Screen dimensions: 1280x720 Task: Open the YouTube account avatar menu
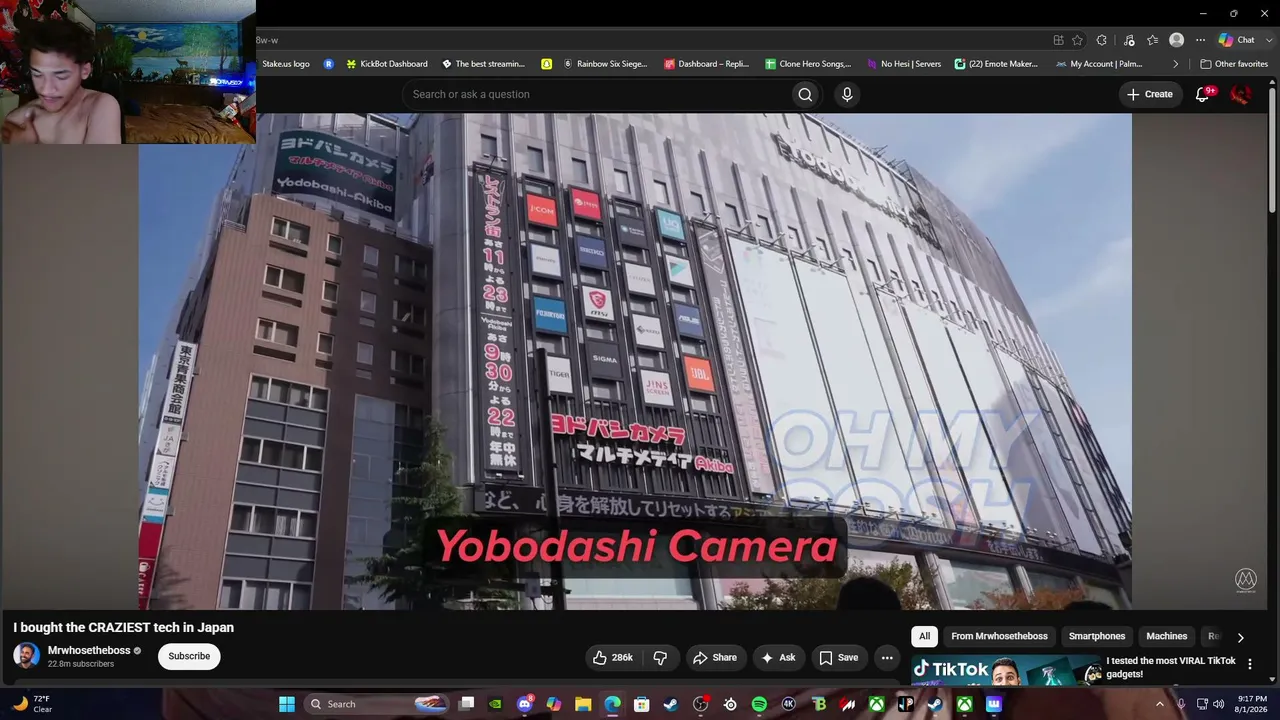pyautogui.click(x=1240, y=94)
